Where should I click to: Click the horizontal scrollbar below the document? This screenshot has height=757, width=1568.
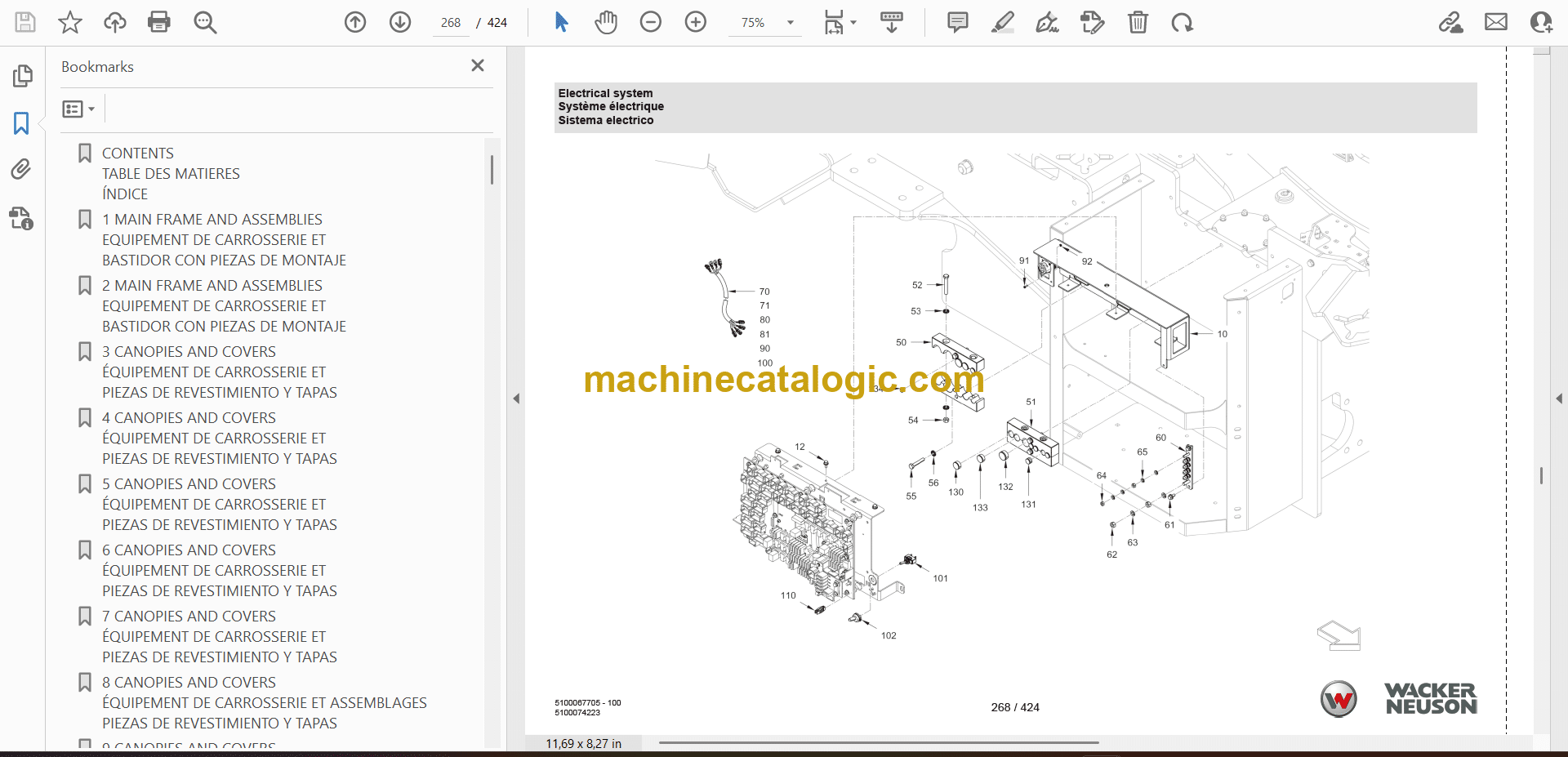(x=878, y=742)
